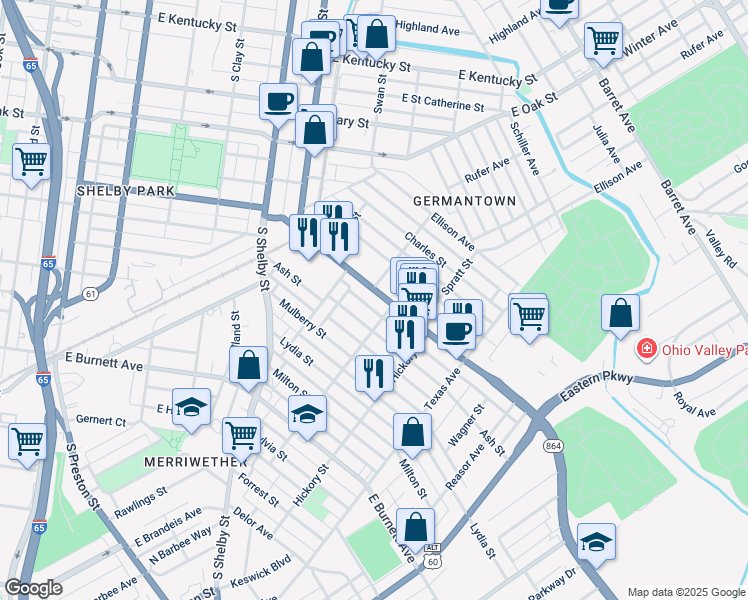Screen dimensions: 748x600
Task: Select the shopping bag marker on E Burnett Ave bottom
Action: point(416,530)
